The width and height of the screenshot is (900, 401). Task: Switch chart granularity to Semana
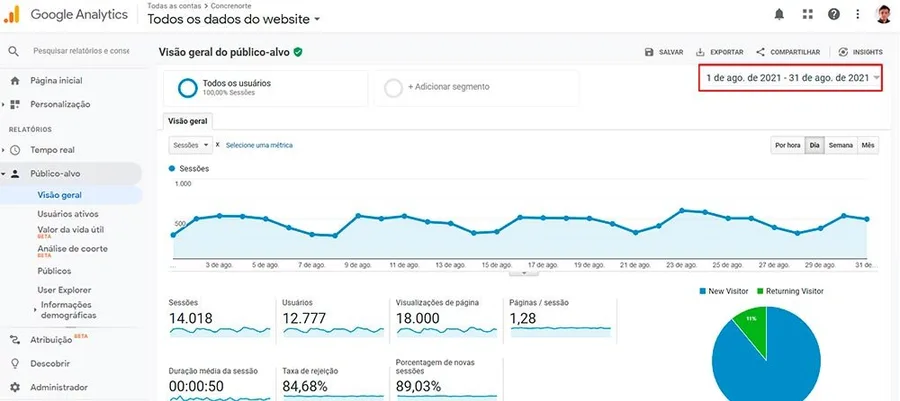840,145
